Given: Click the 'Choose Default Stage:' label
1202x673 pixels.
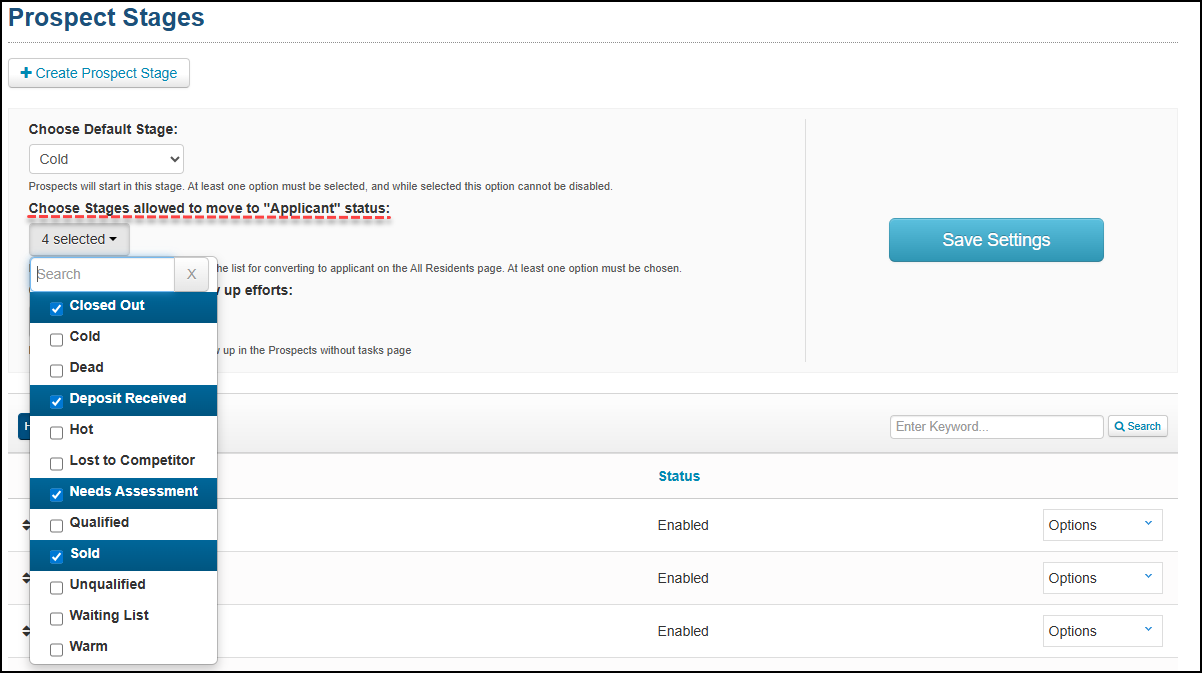Looking at the screenshot, I should [103, 129].
